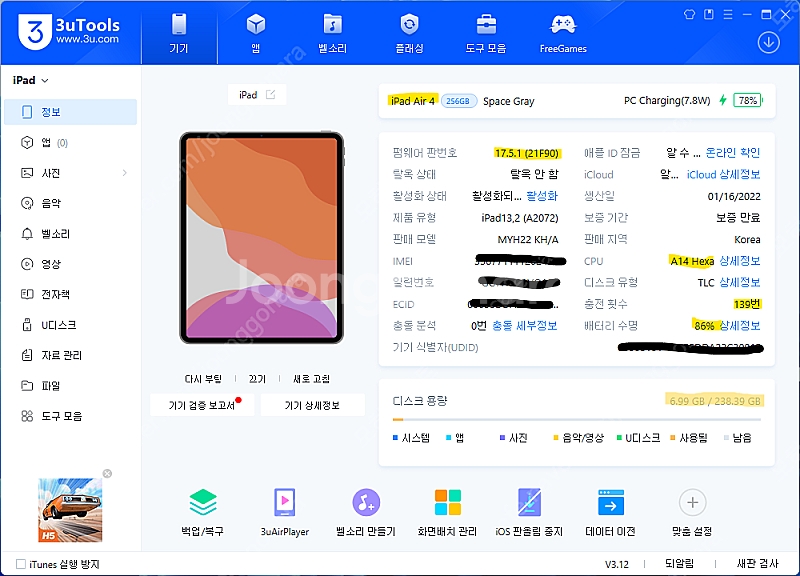Click the skin T-shirt icon in title bar

click(x=689, y=14)
